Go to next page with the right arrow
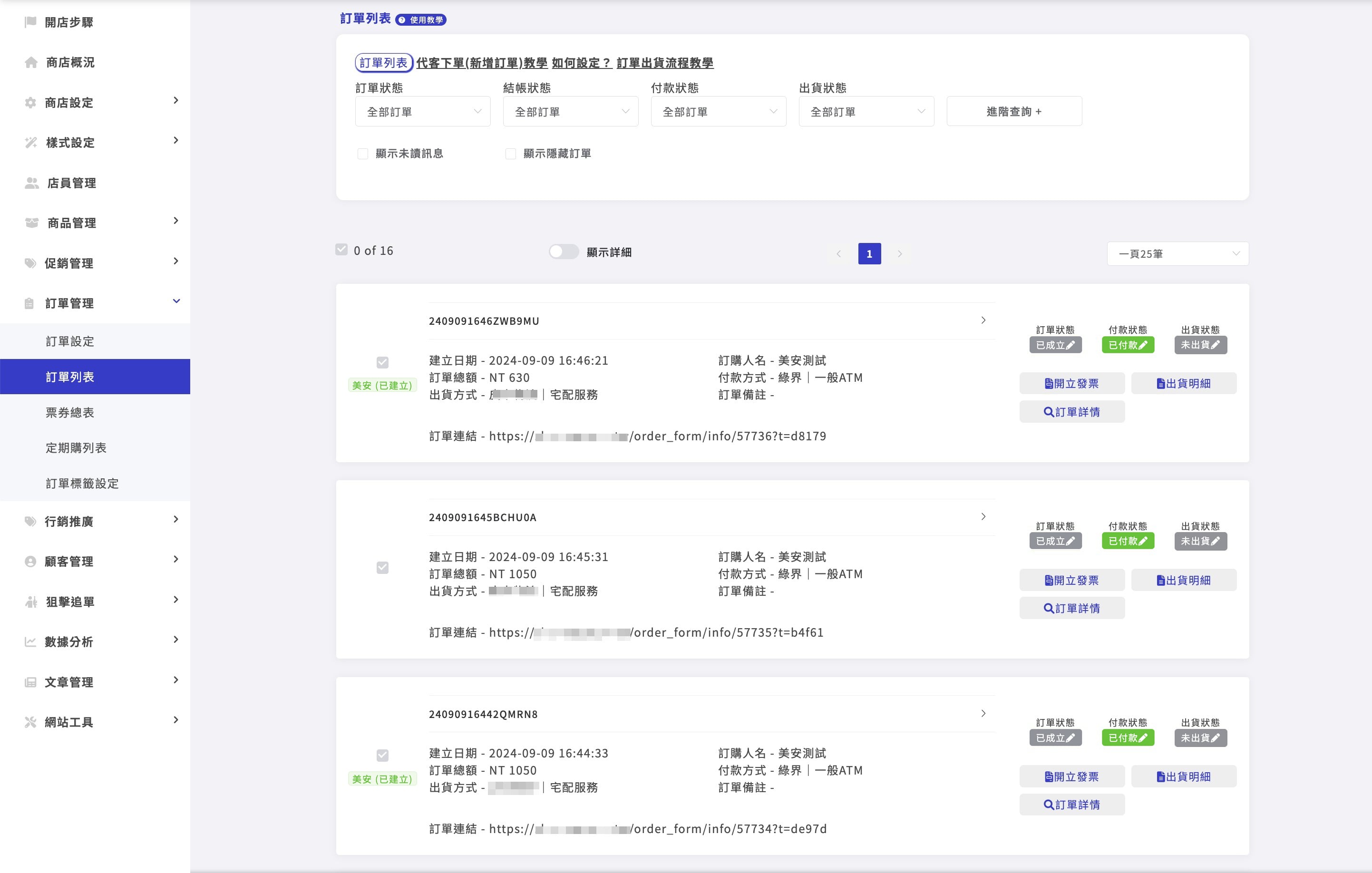Screen dimensions: 1372x873 (900, 253)
